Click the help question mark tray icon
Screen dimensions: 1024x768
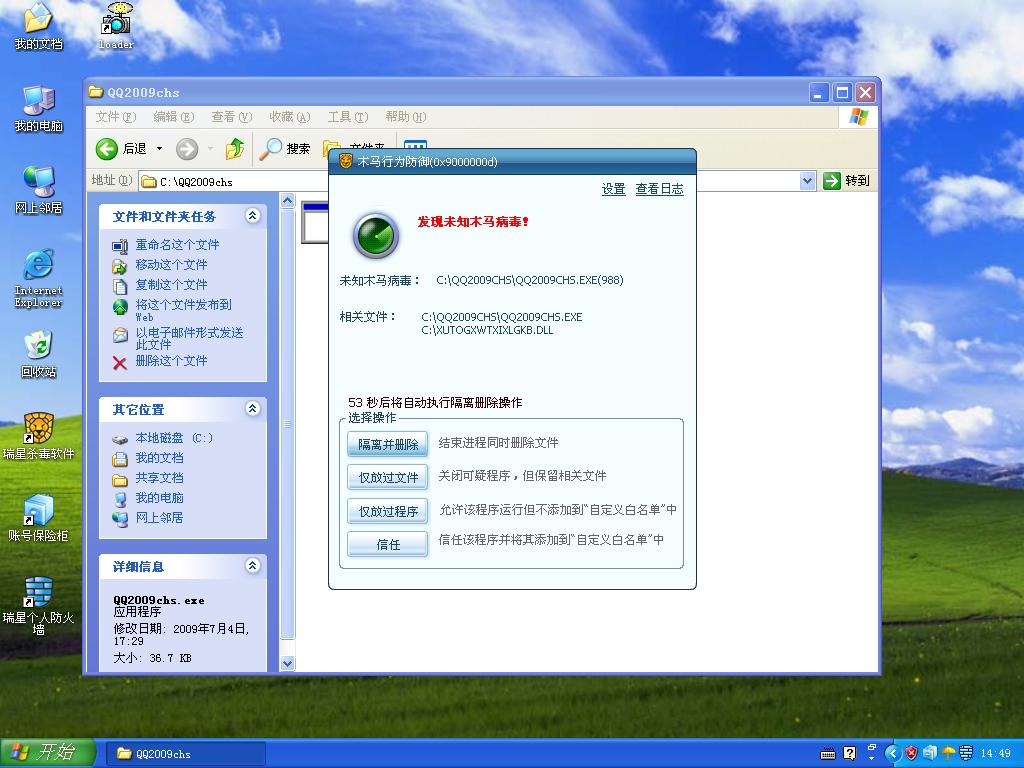pyautogui.click(x=849, y=754)
